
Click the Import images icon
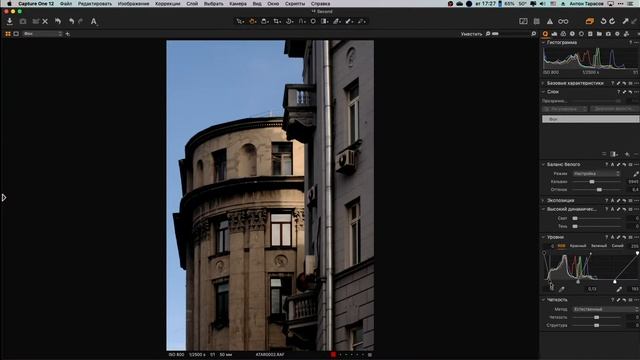[10, 21]
